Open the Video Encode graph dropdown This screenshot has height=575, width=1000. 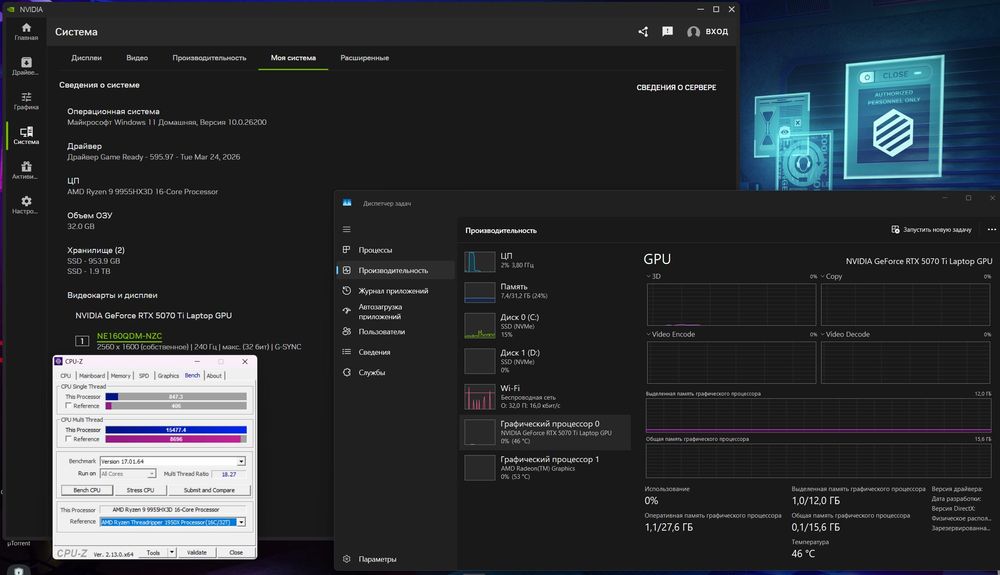coord(649,334)
